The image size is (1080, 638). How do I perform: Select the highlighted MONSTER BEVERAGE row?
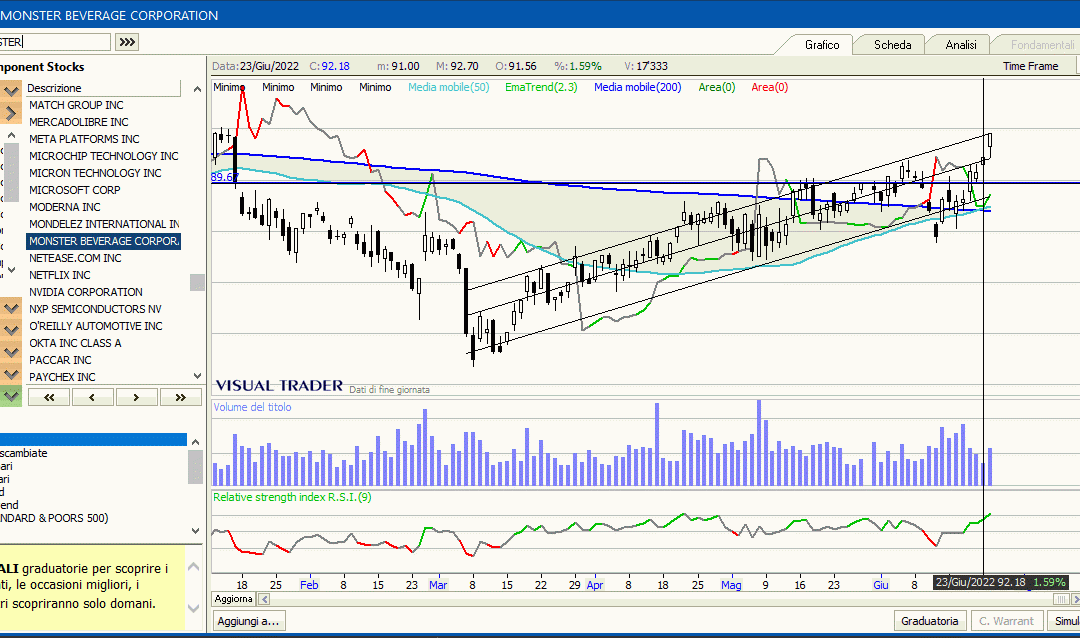click(x=103, y=241)
